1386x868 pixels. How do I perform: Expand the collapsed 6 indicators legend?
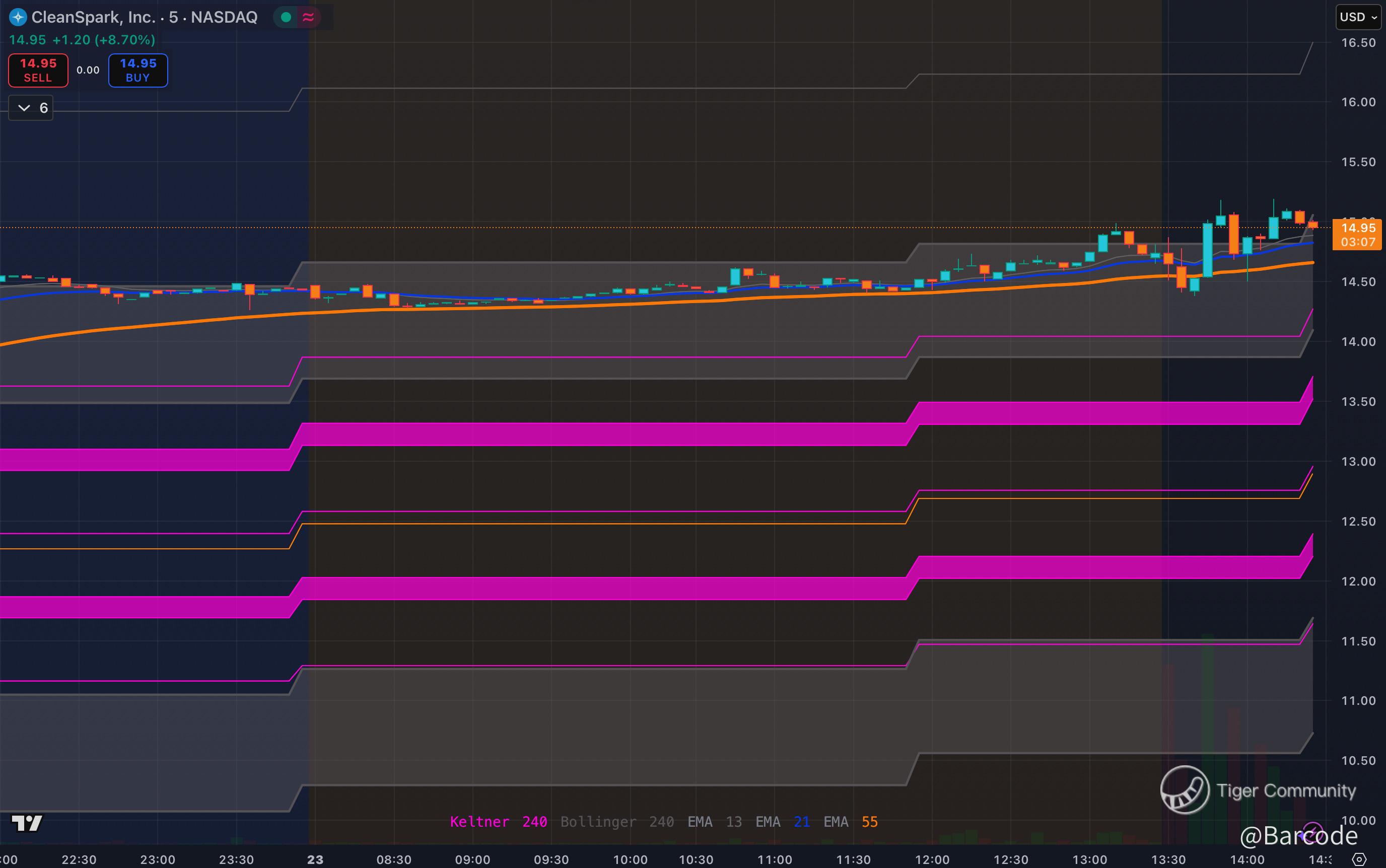[x=31, y=108]
